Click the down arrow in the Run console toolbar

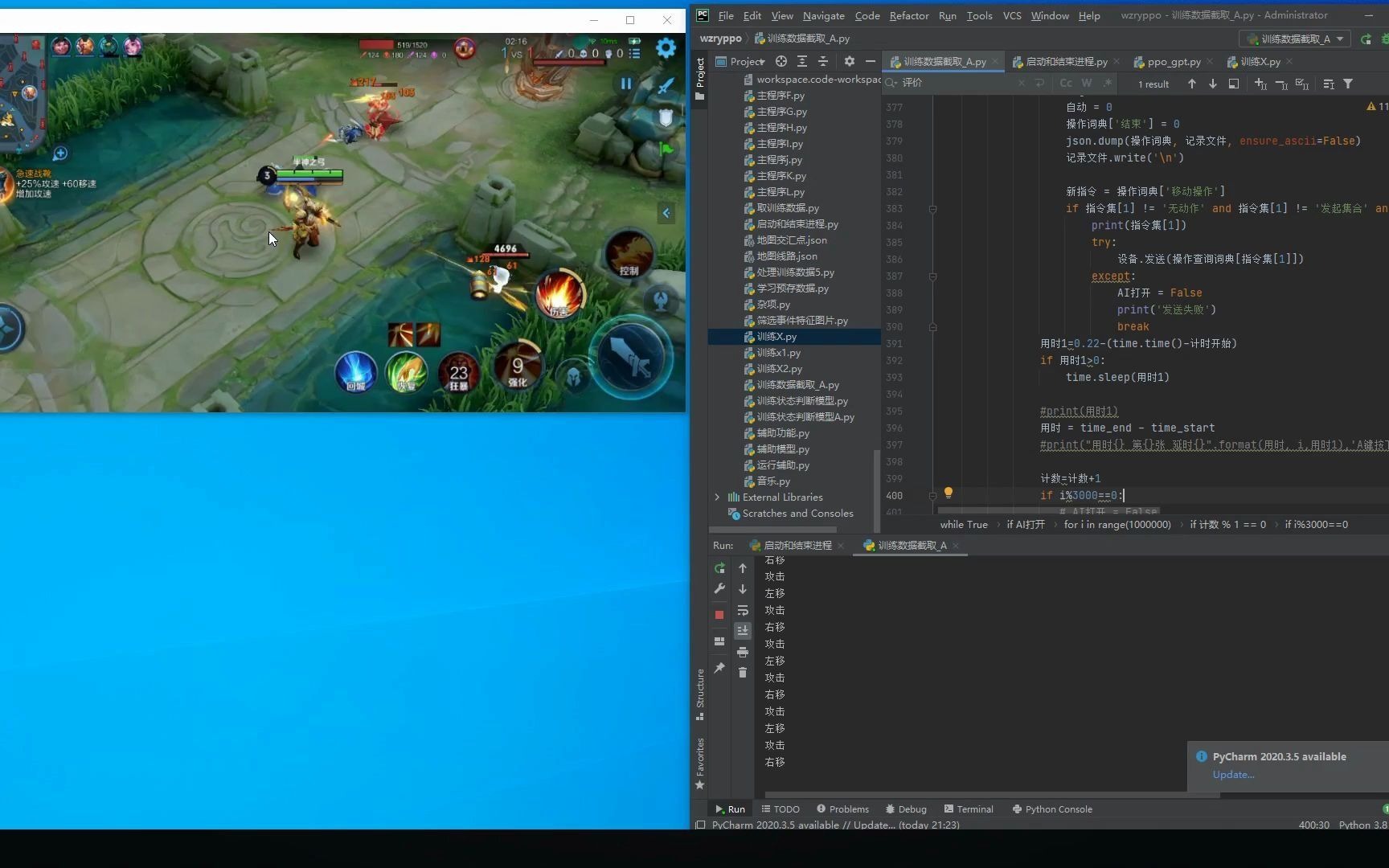tap(743, 589)
